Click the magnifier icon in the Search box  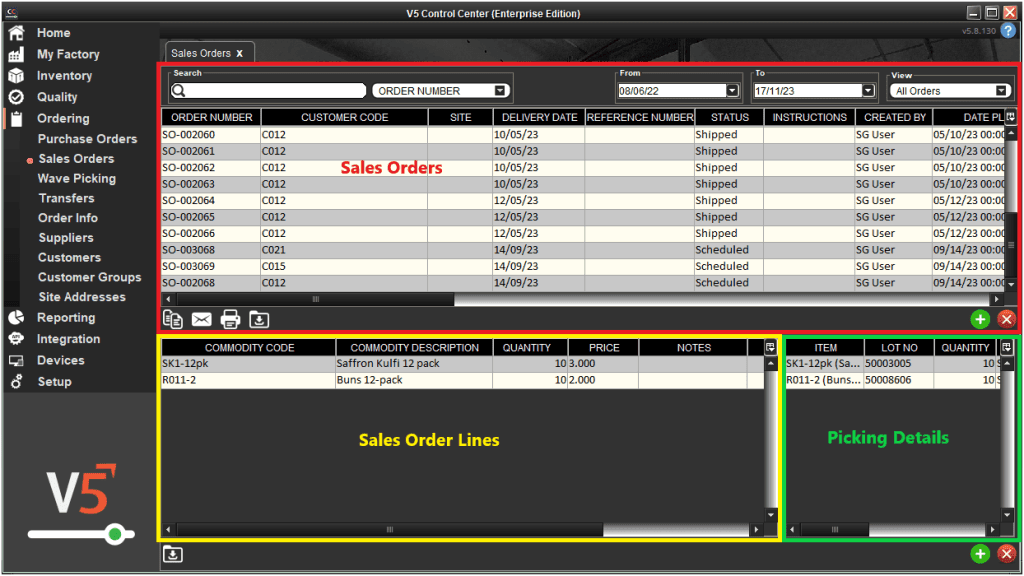(x=180, y=90)
